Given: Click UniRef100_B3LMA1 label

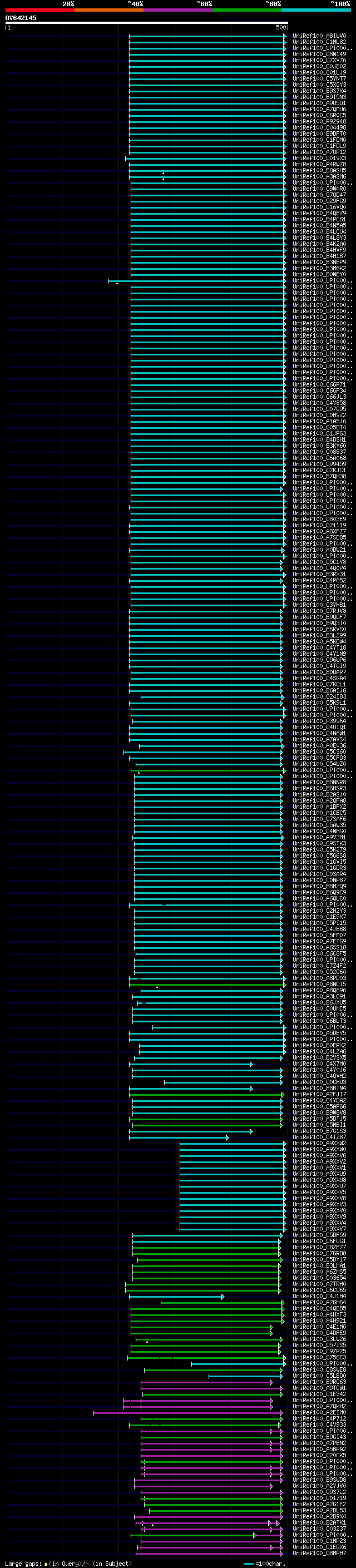Looking at the screenshot, I should point(319,1265).
